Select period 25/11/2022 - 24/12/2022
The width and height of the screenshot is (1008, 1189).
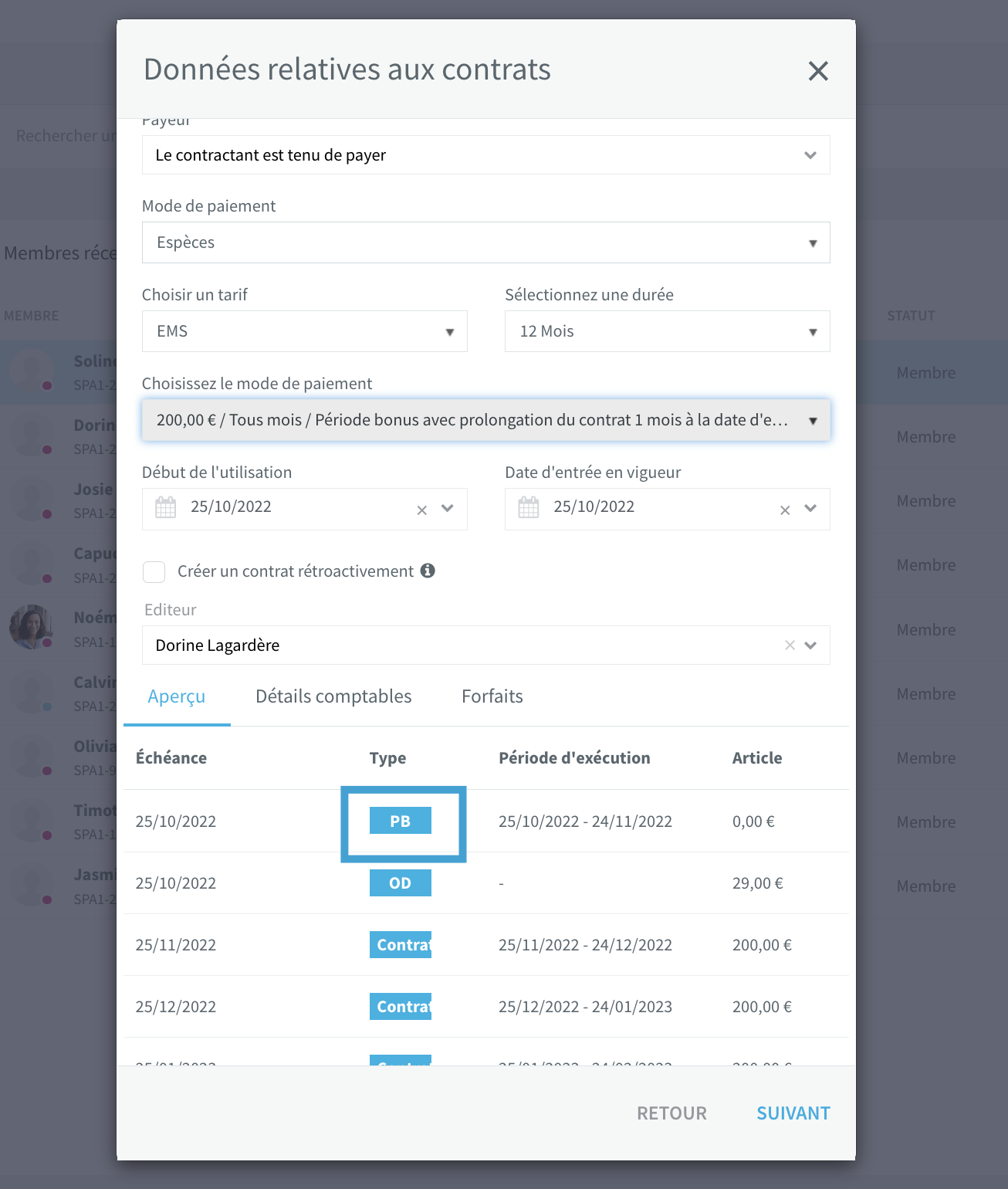pos(585,945)
